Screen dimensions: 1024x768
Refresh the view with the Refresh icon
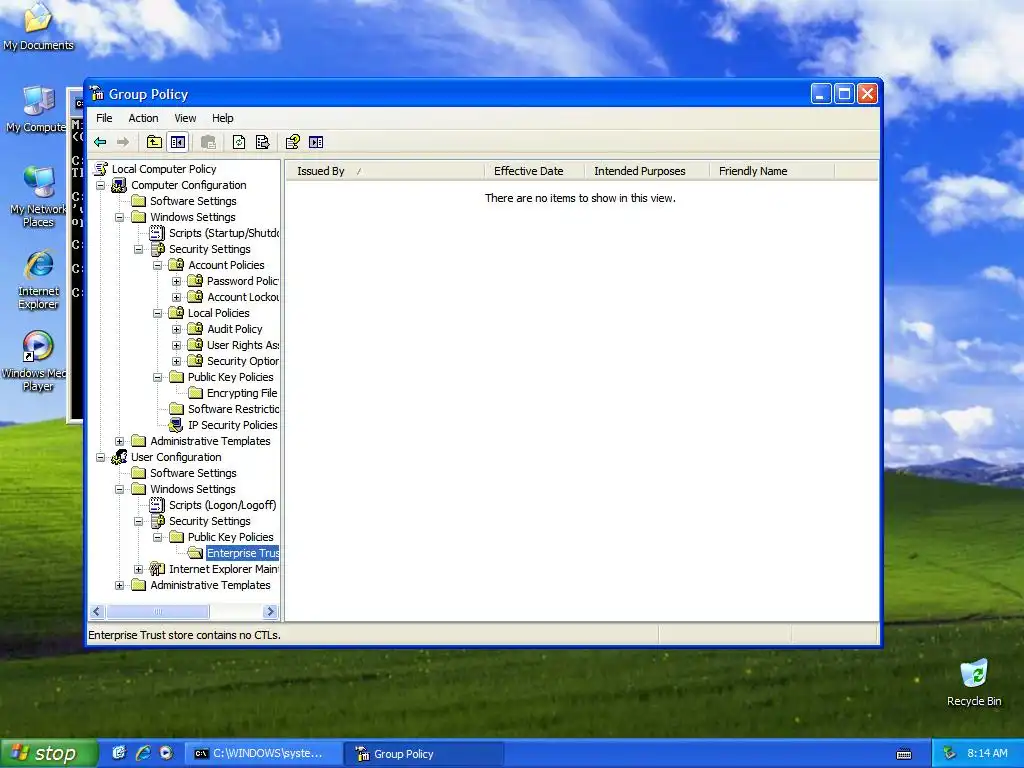click(239, 142)
